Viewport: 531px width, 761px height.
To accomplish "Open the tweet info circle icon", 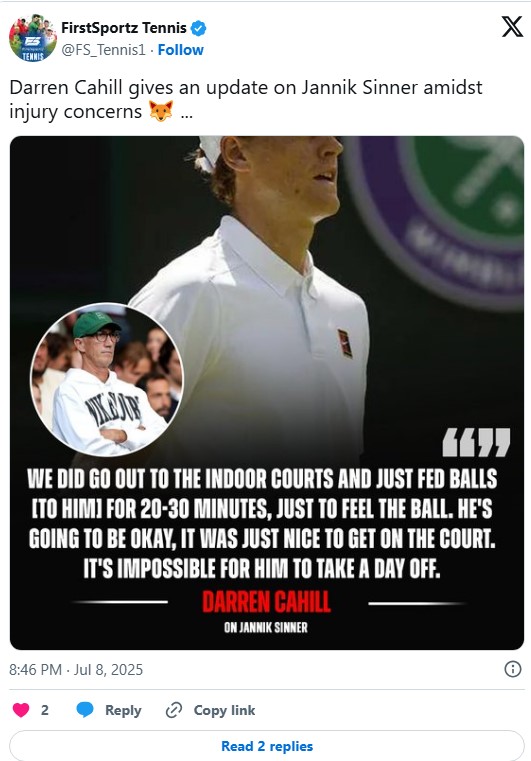I will 513,669.
